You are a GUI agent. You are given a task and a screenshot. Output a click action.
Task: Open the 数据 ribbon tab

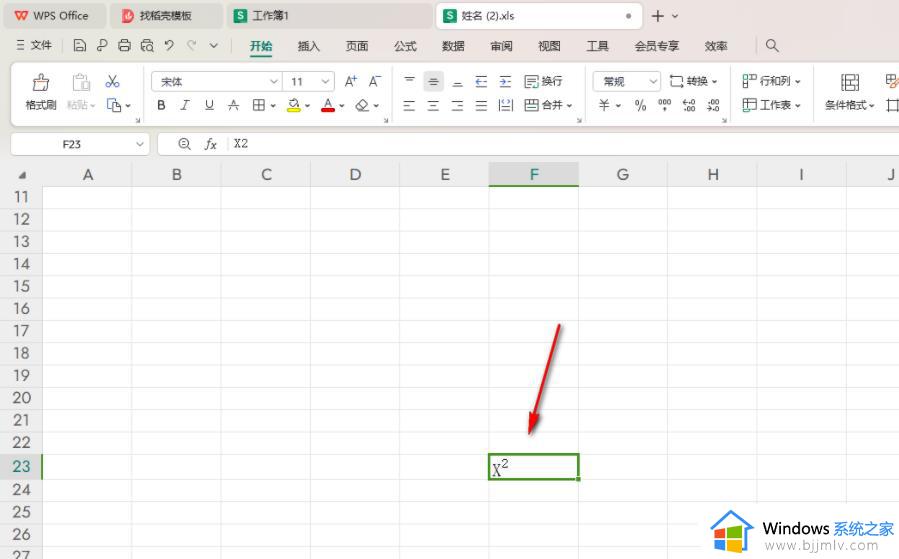453,46
